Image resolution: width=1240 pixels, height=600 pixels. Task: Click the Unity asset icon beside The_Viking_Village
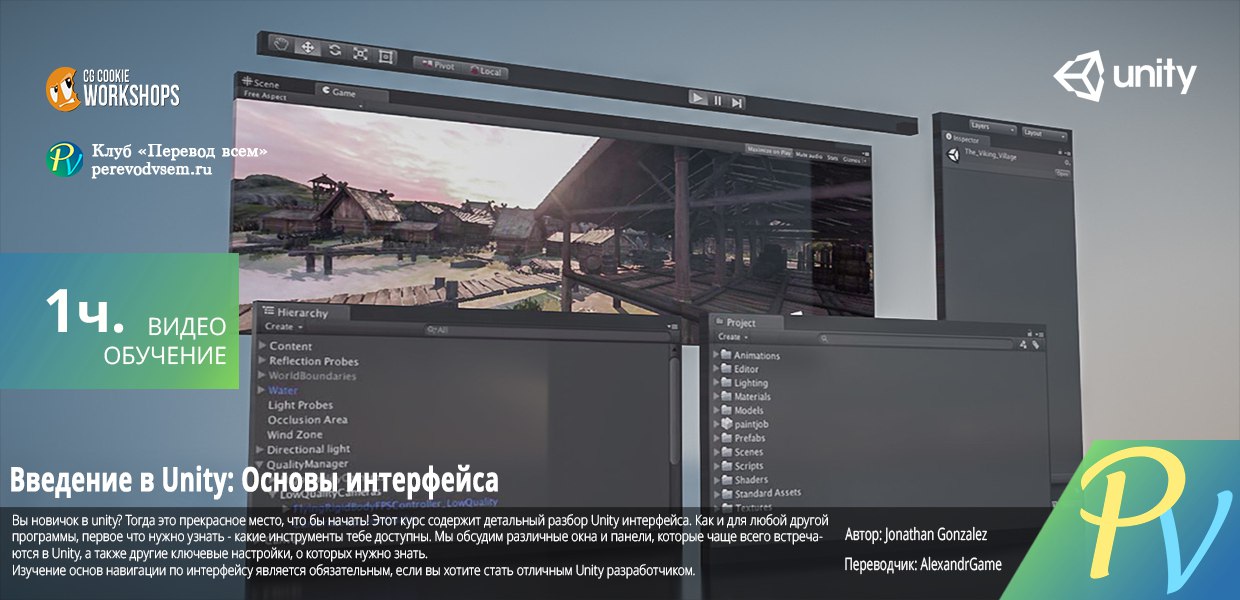tap(953, 155)
